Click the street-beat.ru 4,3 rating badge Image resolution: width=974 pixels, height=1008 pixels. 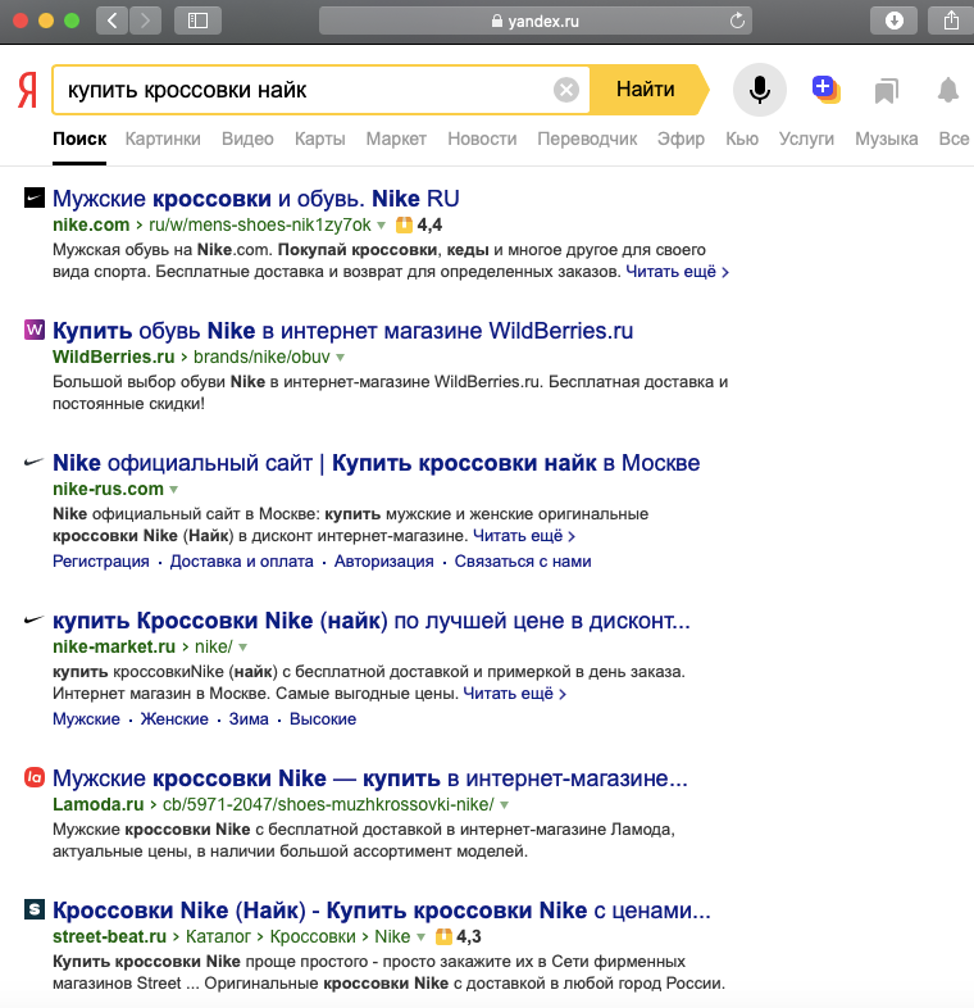click(458, 937)
